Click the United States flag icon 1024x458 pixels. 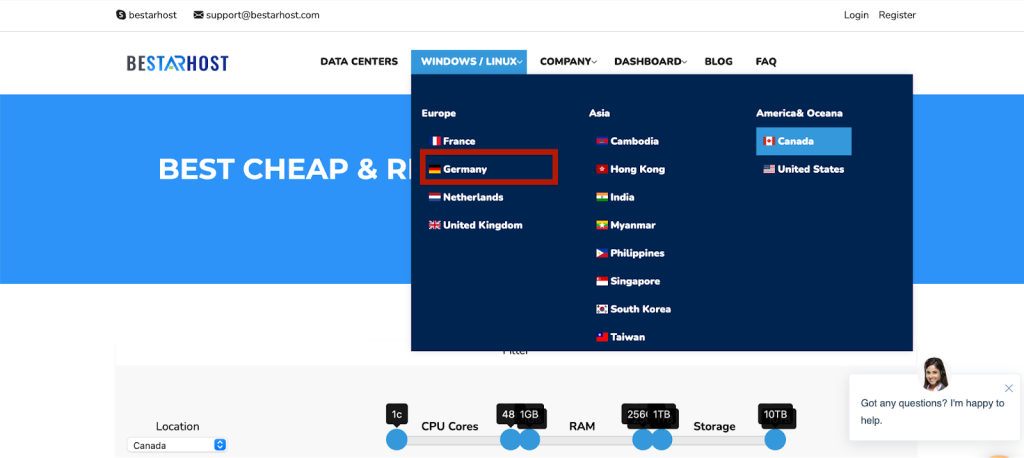pos(769,169)
